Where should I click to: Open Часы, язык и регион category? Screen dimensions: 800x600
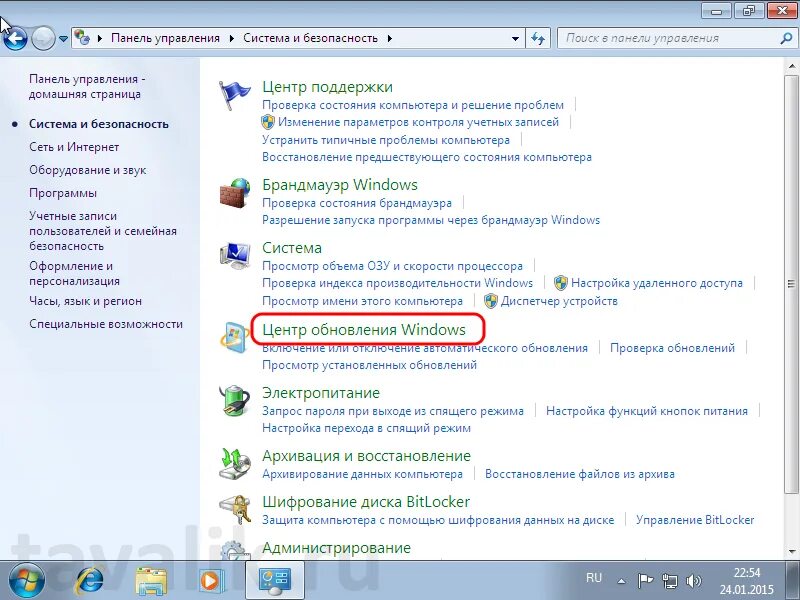click(x=85, y=301)
